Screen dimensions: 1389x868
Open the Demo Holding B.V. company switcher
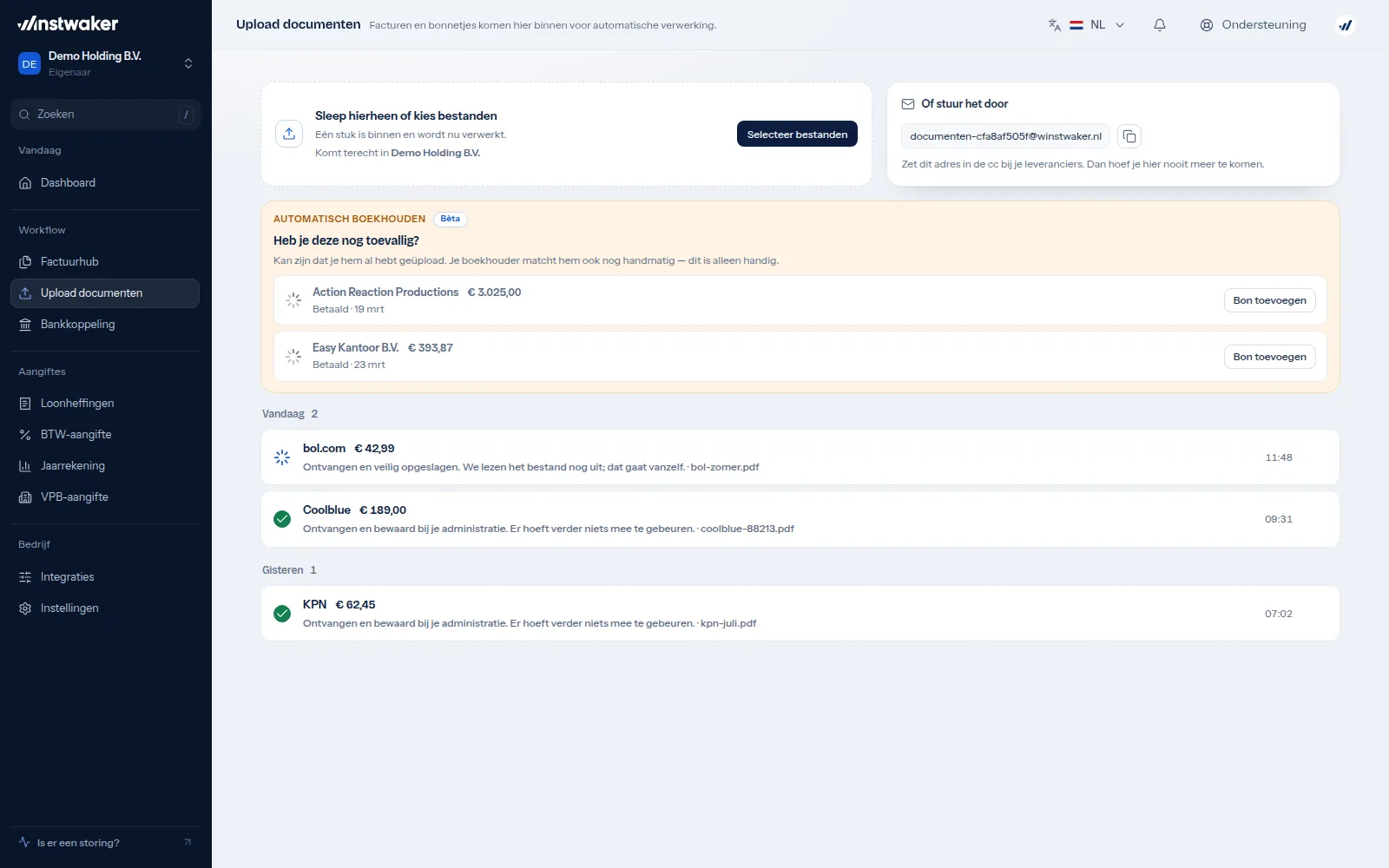[x=105, y=63]
